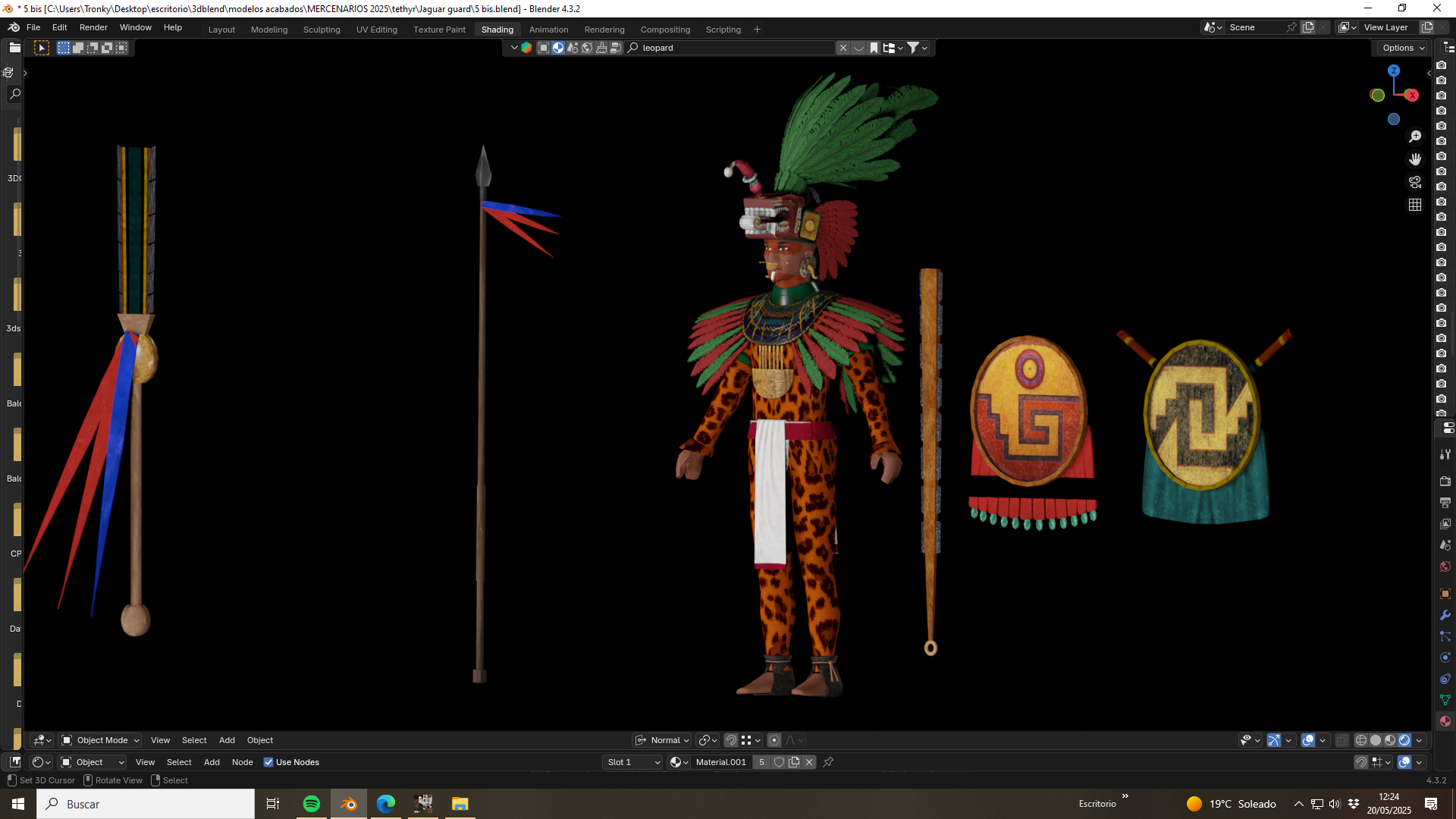Launch Spotify from the taskbar
The image size is (1456, 819).
click(x=311, y=804)
